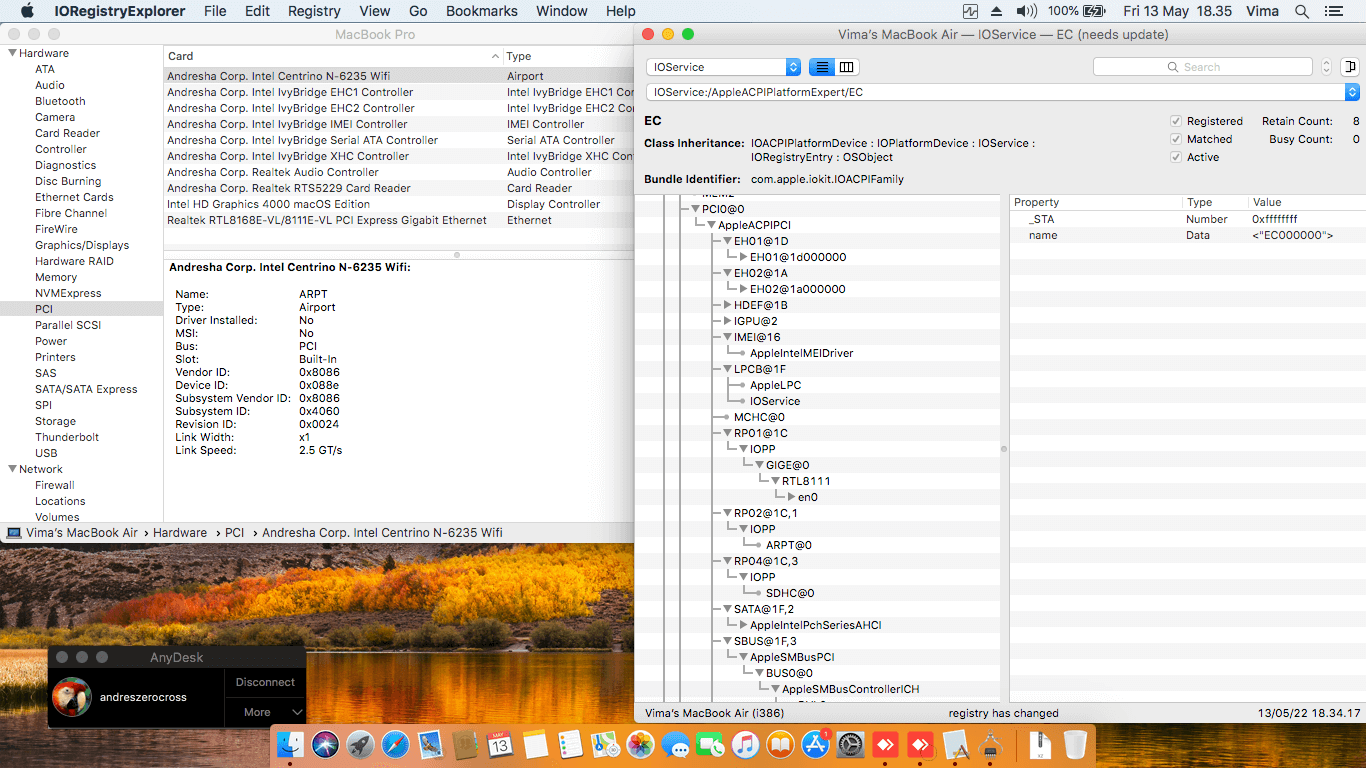This screenshot has height=768, width=1366.
Task: Select Thunderbolt in the hardware sidebar
Action: pos(67,437)
